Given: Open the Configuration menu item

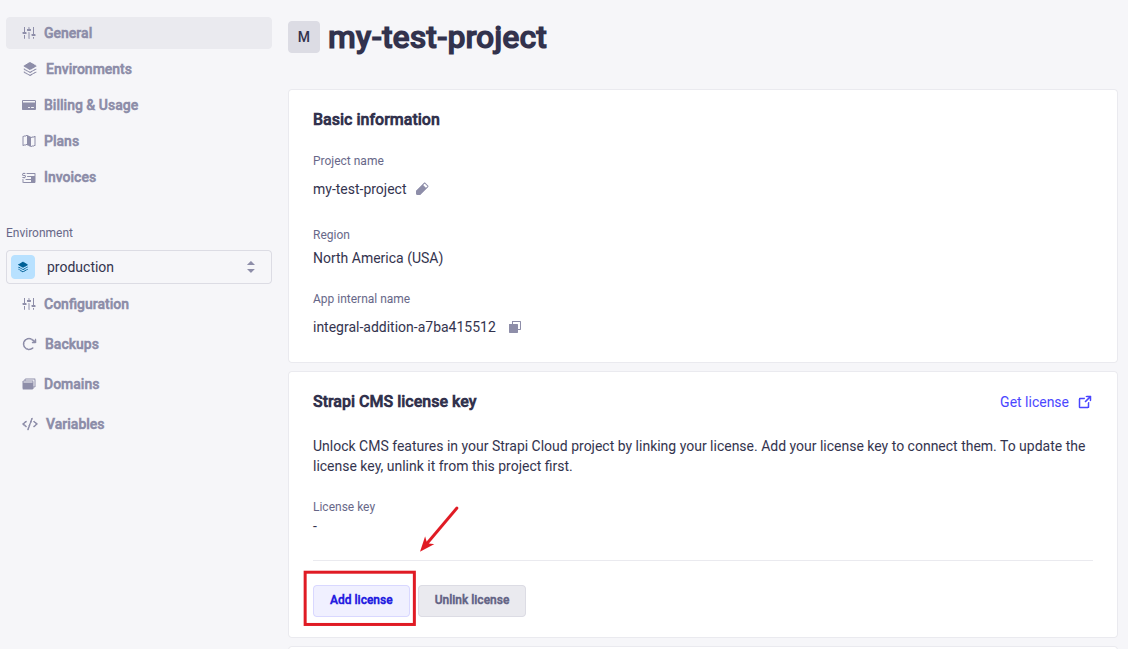Looking at the screenshot, I should 86,304.
